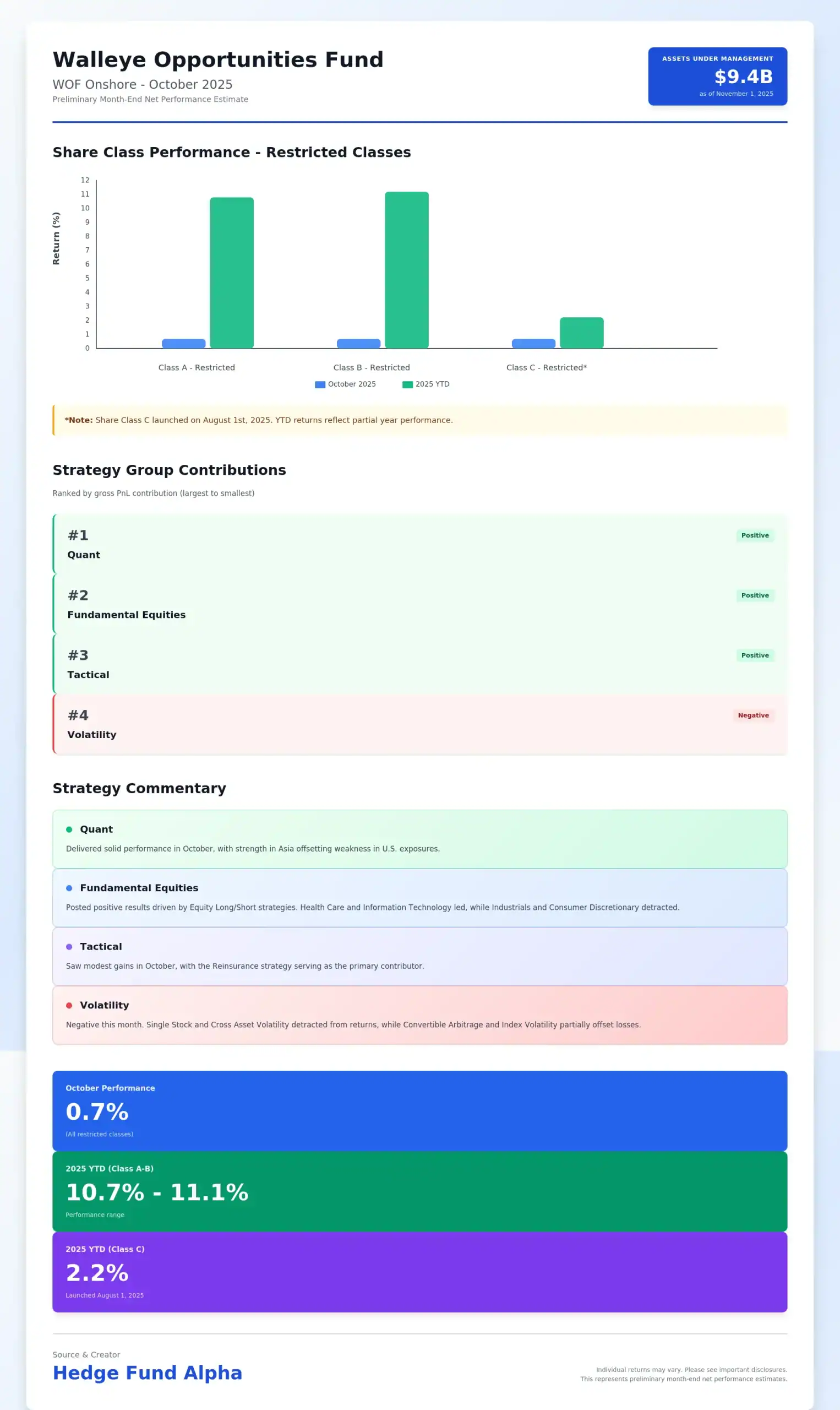The width and height of the screenshot is (840, 1410).
Task: Click the Positive badge on Fundamental Equities row
Action: [x=755, y=595]
